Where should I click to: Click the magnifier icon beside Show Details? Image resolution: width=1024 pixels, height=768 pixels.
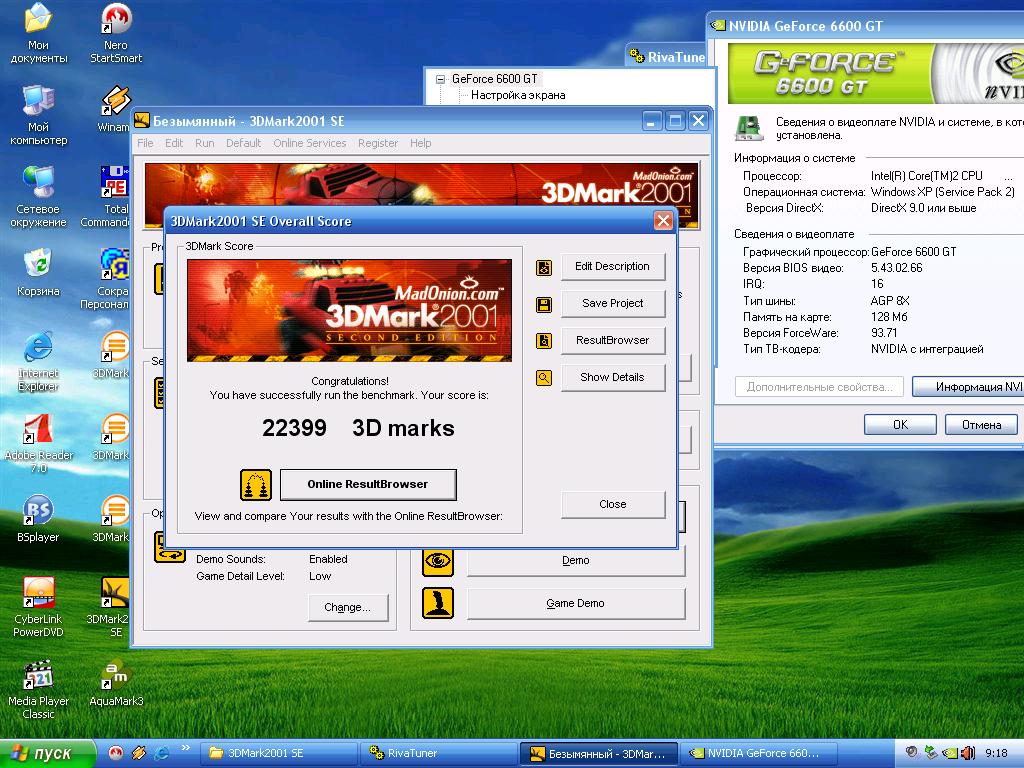pos(544,377)
